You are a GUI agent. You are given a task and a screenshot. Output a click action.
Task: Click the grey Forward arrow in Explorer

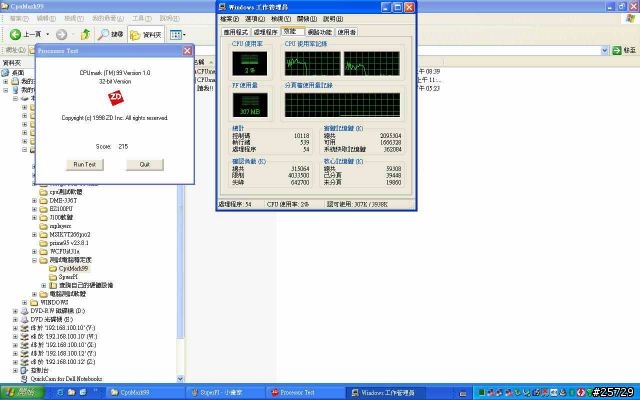coord(61,35)
